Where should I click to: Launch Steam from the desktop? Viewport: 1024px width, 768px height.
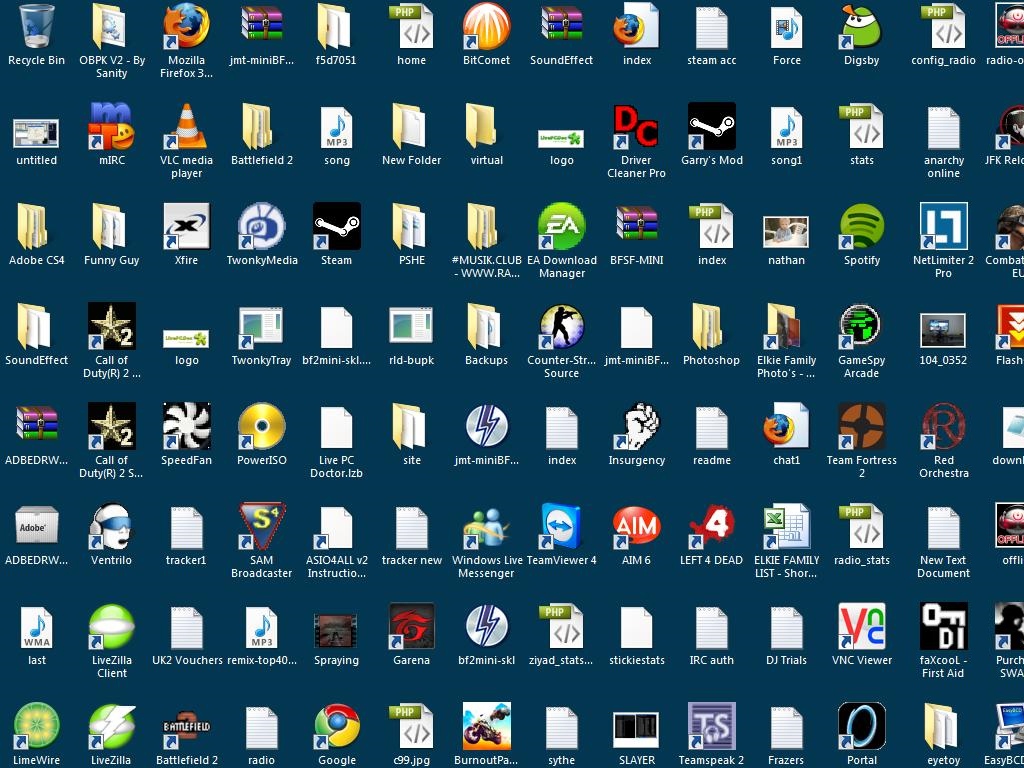point(336,226)
